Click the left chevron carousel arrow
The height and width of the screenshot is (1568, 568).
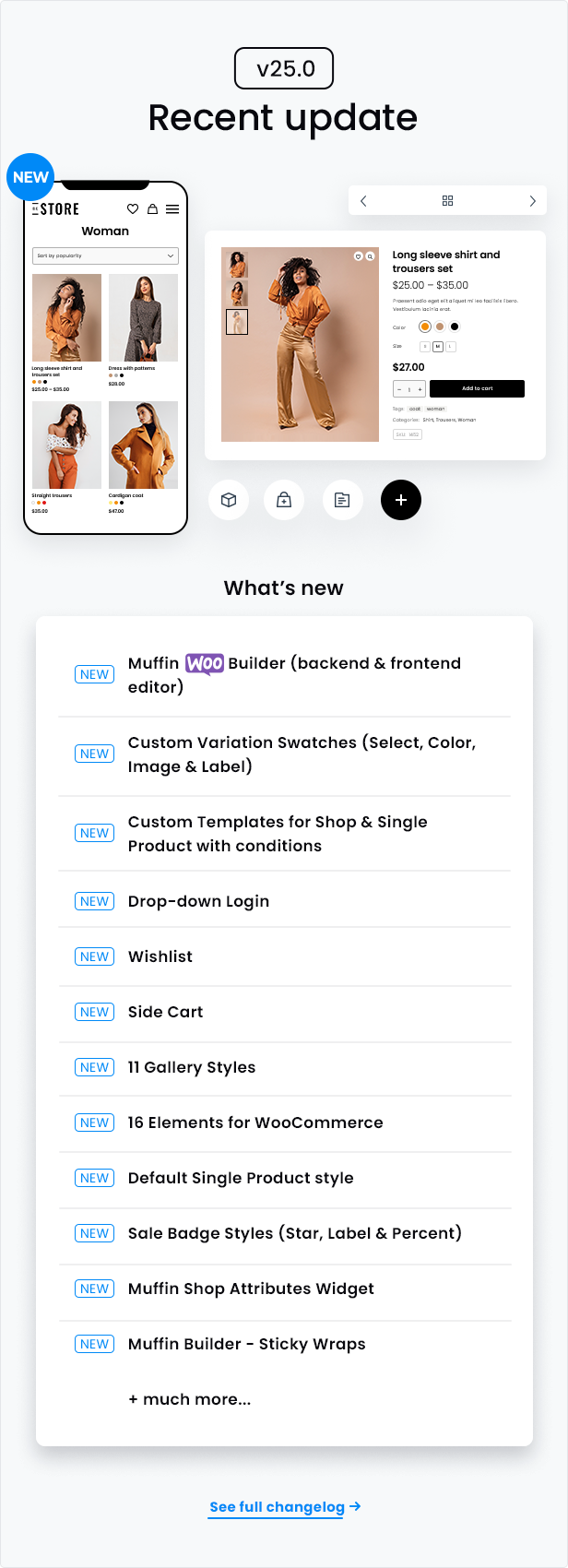click(x=363, y=200)
